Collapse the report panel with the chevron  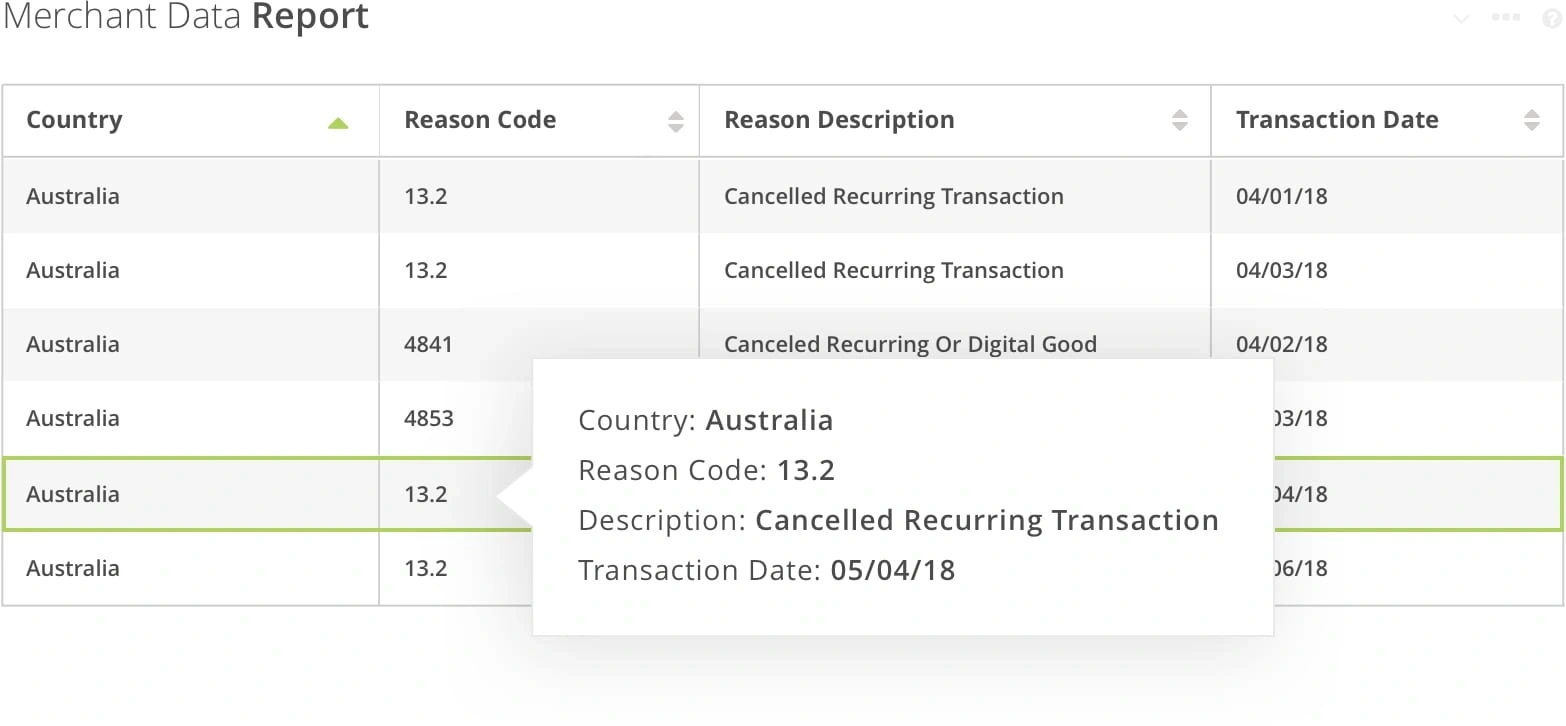tap(1461, 18)
